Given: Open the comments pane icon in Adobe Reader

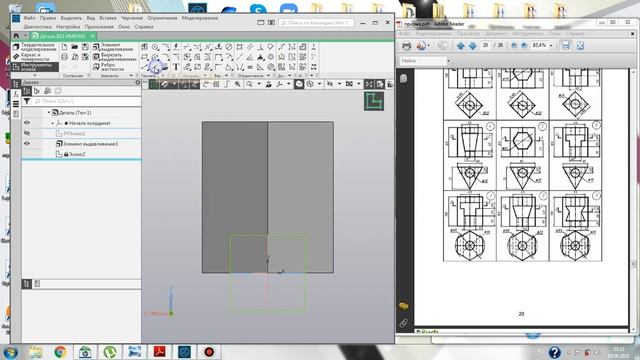Looking at the screenshot, I should (x=404, y=306).
